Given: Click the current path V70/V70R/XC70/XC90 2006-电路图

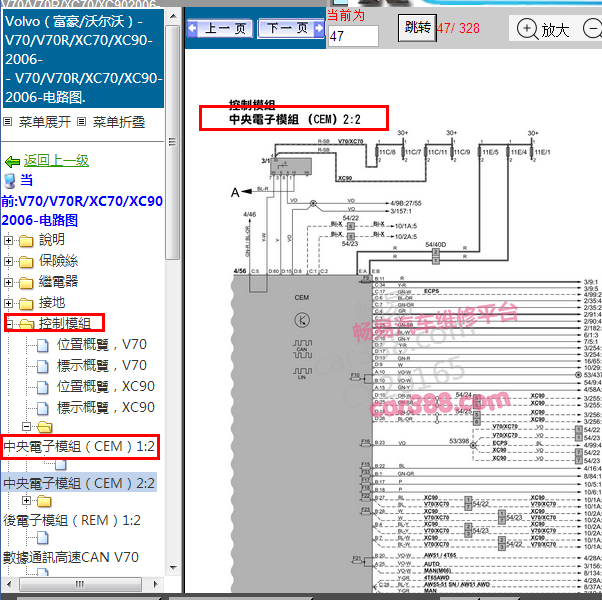Looking at the screenshot, I should [x=82, y=210].
